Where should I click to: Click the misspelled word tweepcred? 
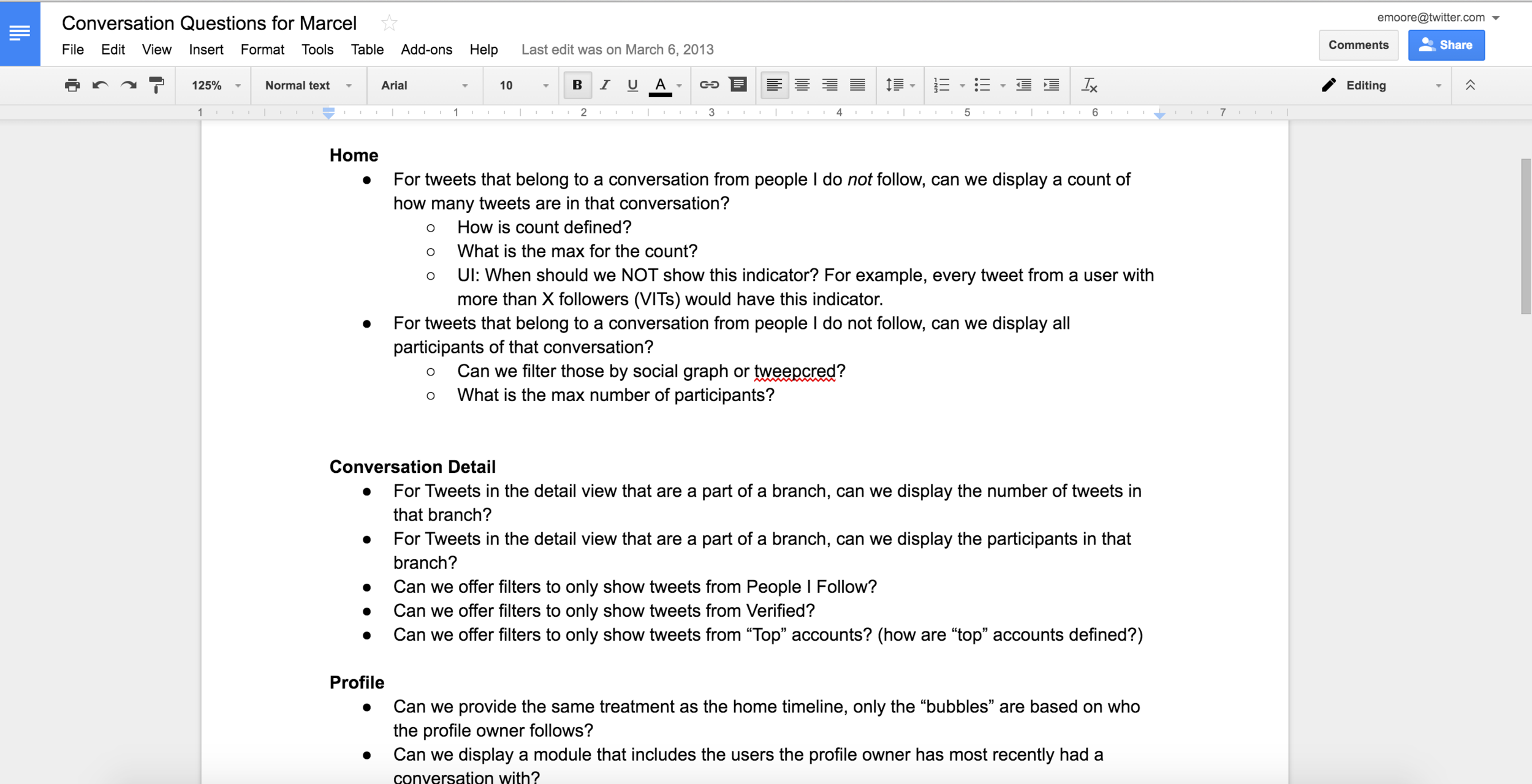795,371
